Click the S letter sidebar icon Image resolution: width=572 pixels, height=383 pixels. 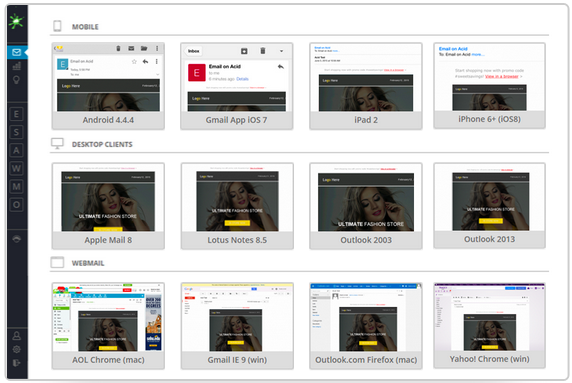tap(16, 132)
